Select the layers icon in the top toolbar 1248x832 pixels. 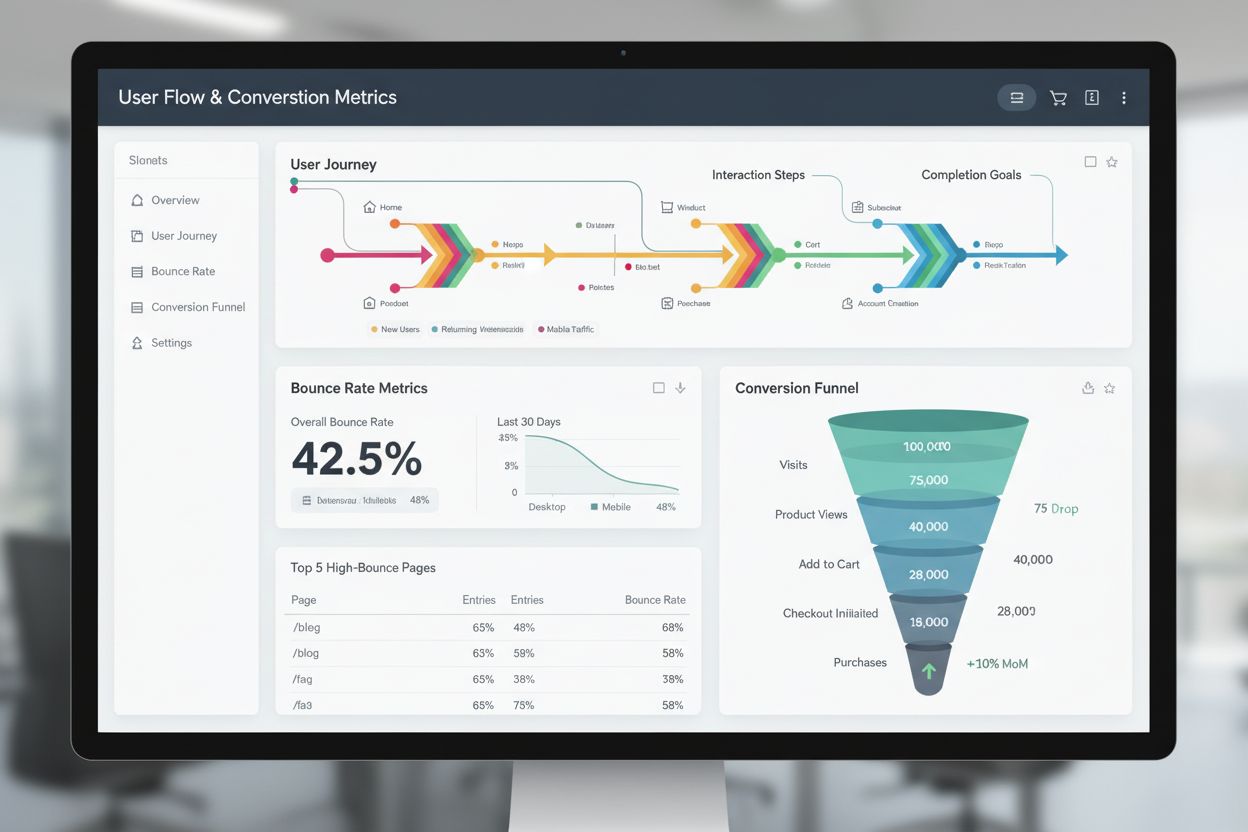(x=1016, y=97)
